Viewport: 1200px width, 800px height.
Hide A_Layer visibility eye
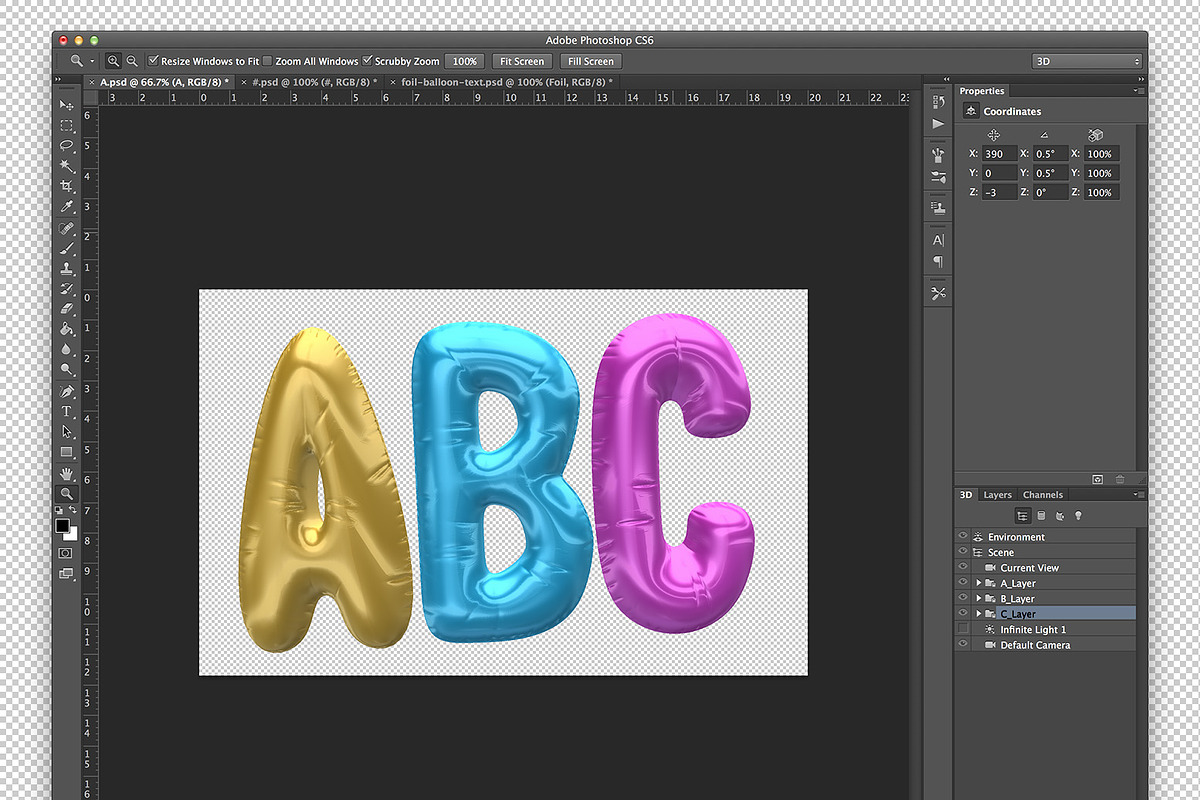[x=963, y=583]
